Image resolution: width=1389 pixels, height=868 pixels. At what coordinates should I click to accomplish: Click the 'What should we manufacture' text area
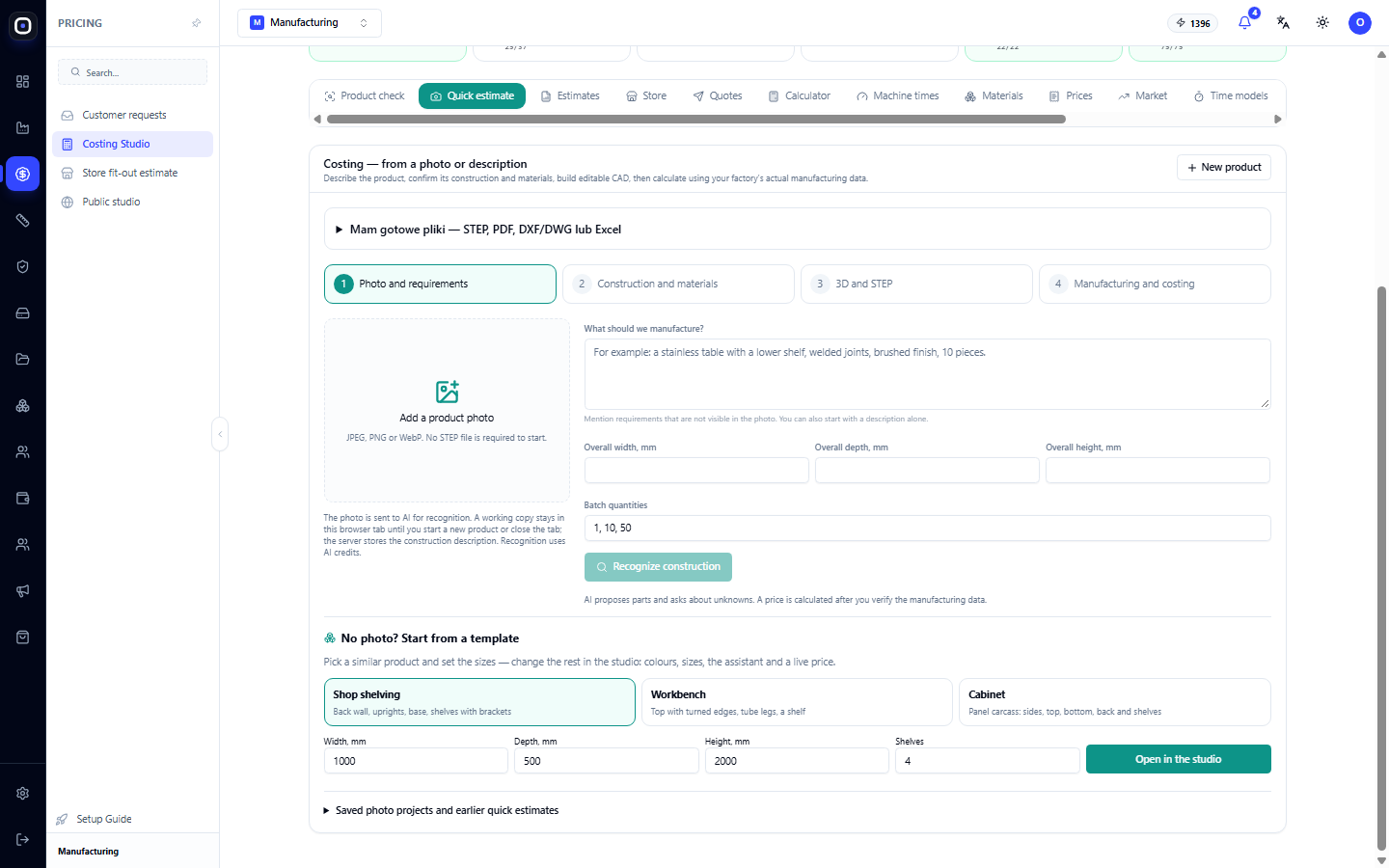(x=927, y=374)
